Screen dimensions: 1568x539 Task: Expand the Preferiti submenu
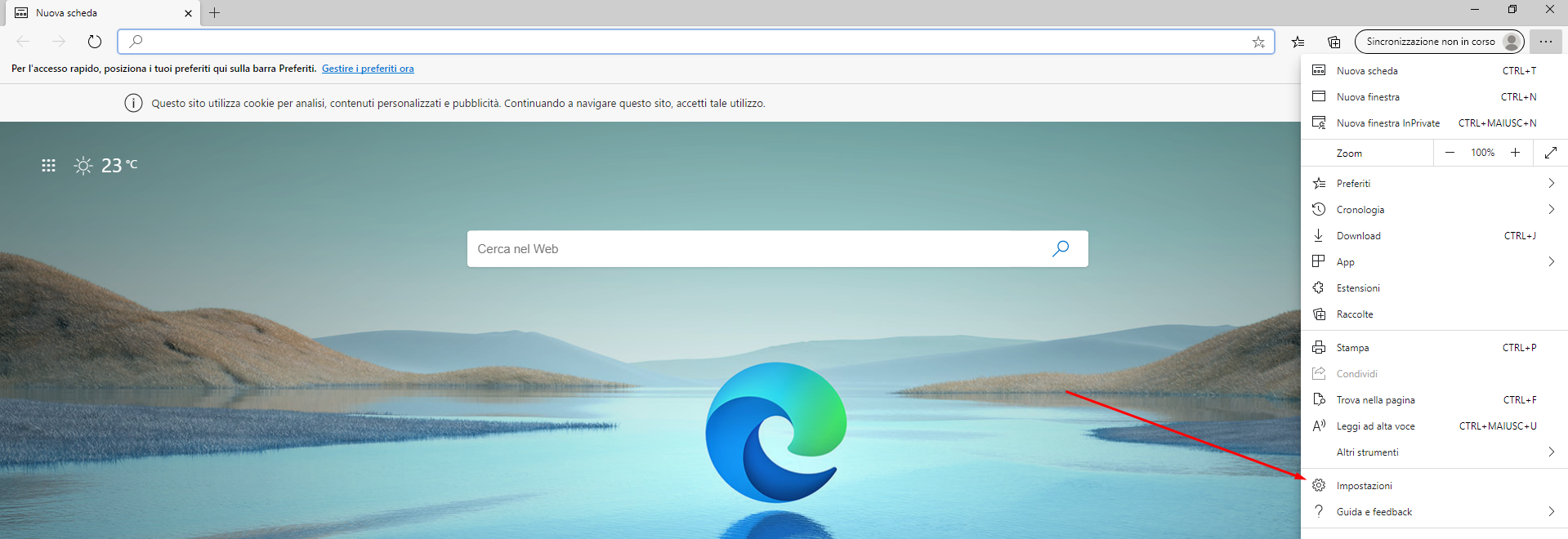click(1550, 184)
